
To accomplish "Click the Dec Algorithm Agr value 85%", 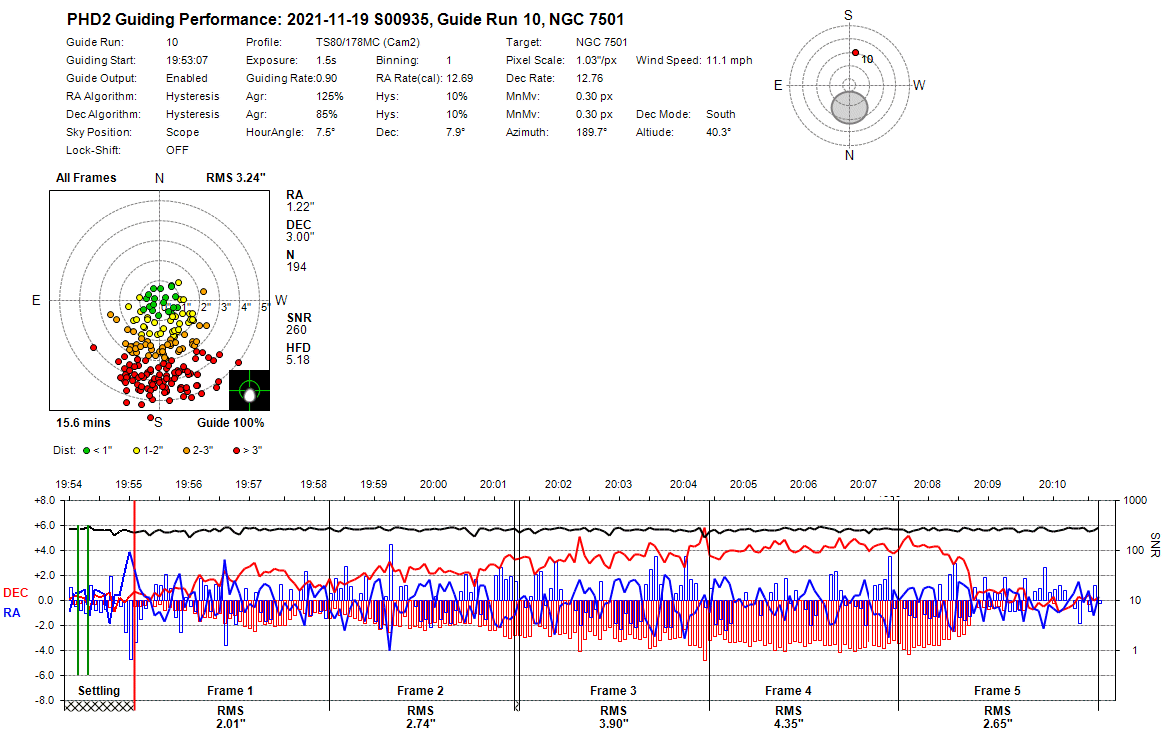I will click(x=326, y=114).
